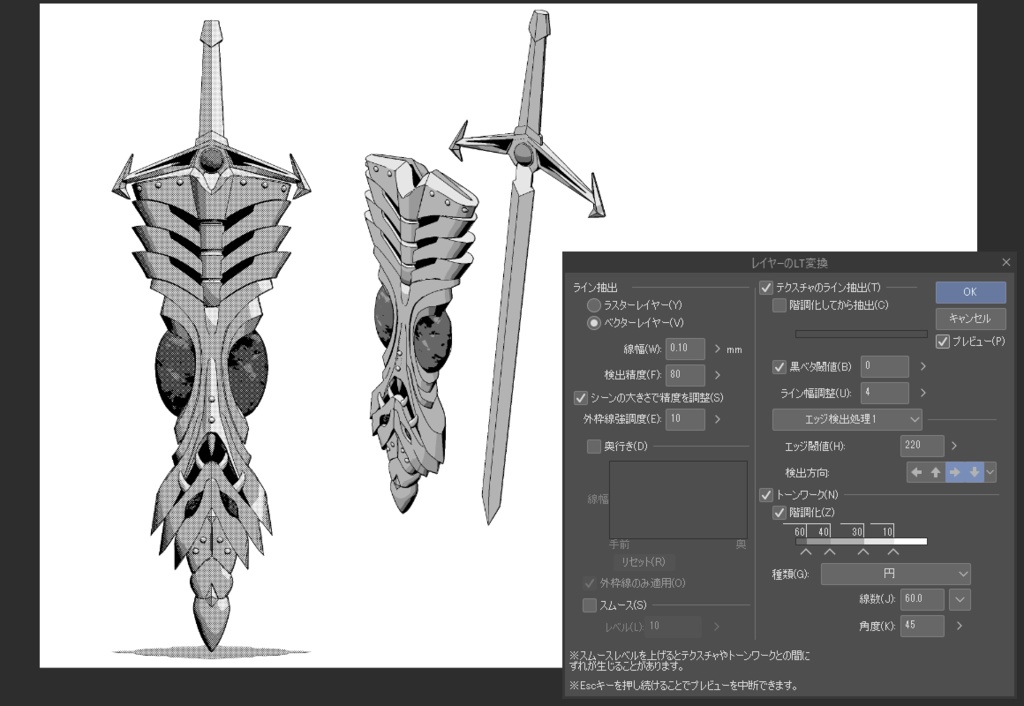Viewport: 1024px width, 706px height.
Task: Select the left arrow detection direction icon
Action: [917, 471]
